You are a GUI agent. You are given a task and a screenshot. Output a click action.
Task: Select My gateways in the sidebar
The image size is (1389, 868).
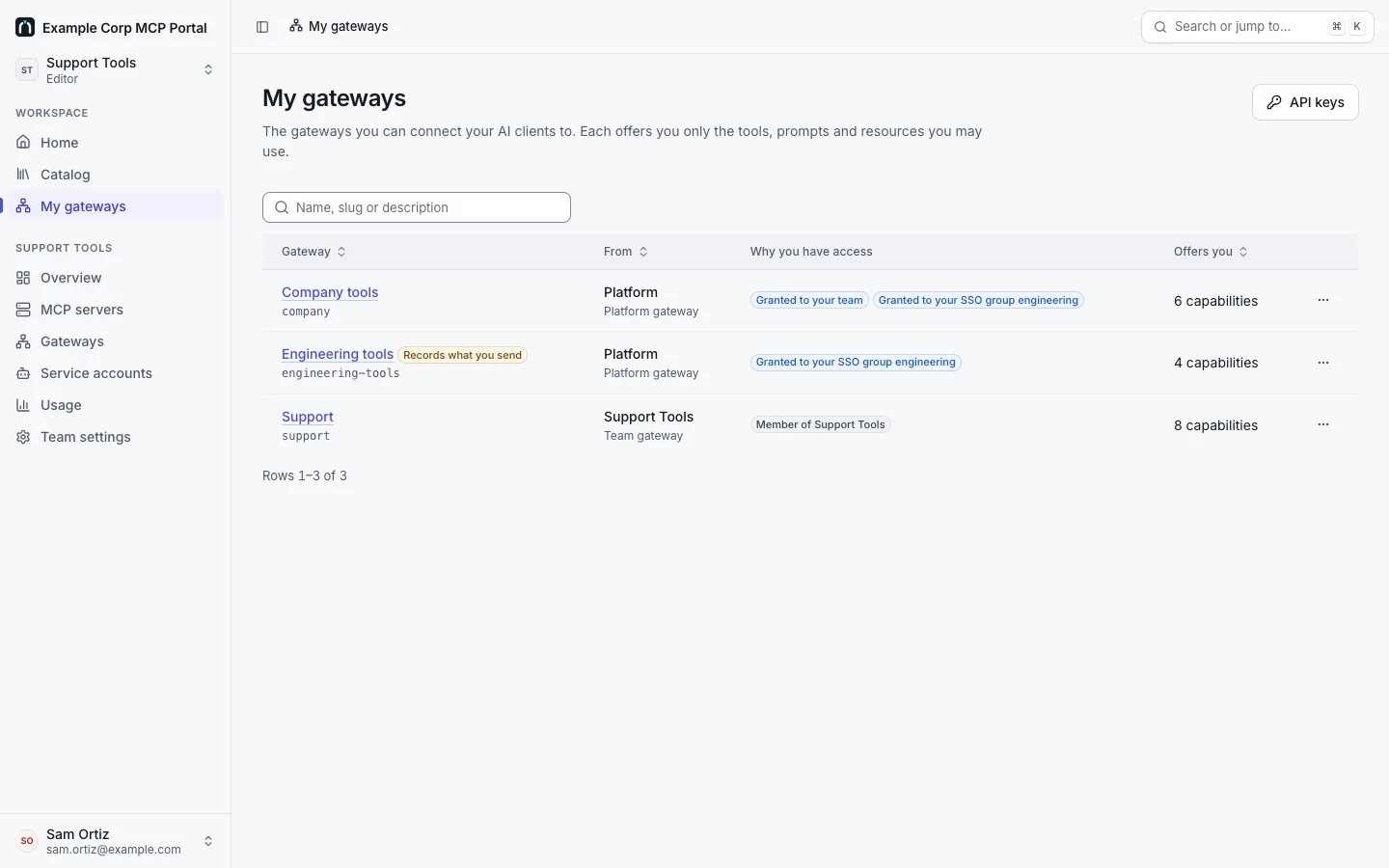116,206
